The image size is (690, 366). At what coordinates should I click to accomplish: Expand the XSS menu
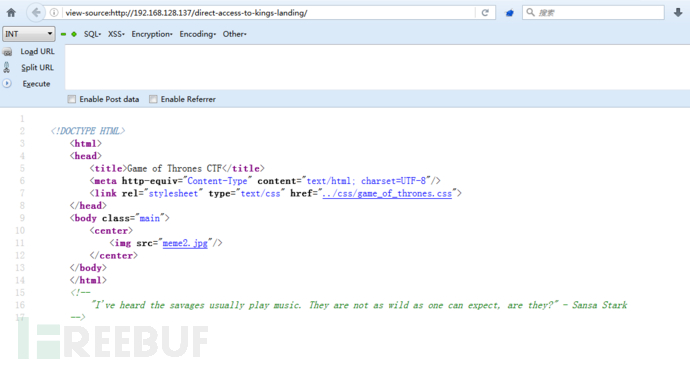116,34
